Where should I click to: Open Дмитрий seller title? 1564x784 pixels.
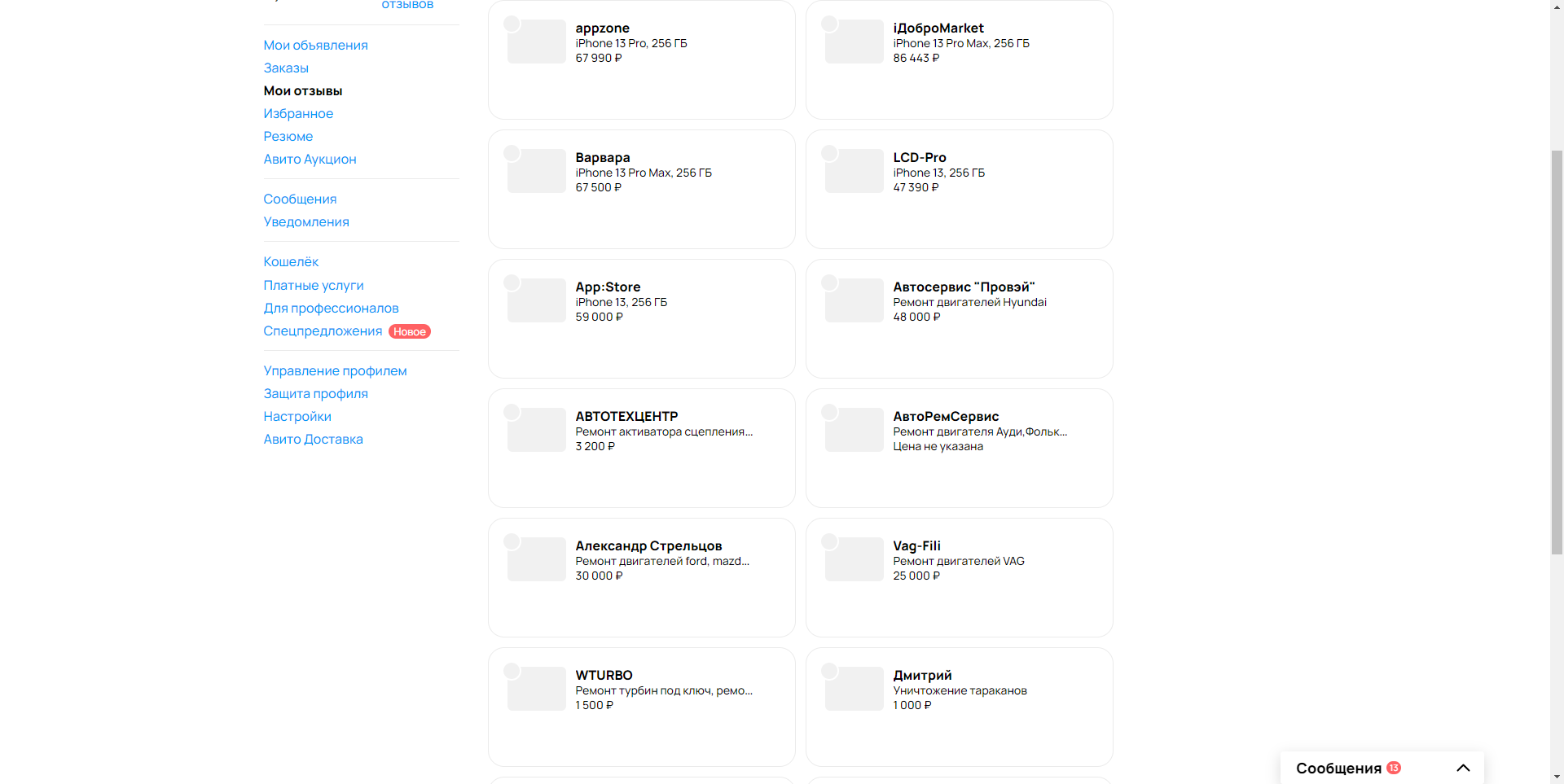[x=922, y=675]
